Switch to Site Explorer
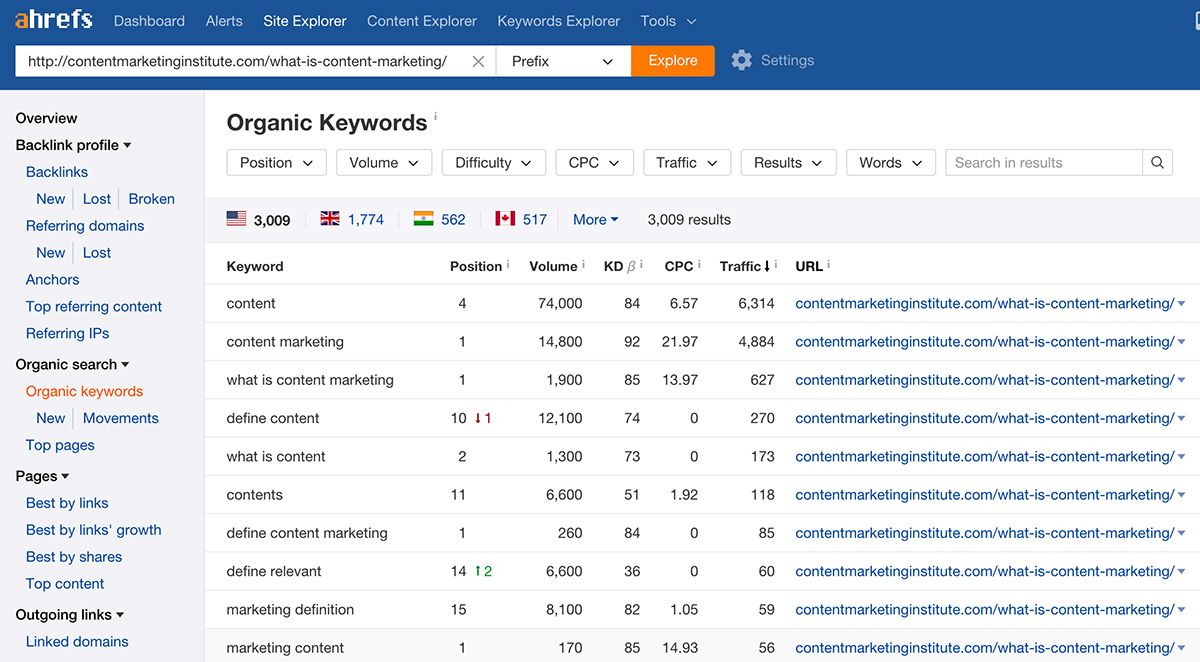This screenshot has width=1200, height=662. click(305, 20)
